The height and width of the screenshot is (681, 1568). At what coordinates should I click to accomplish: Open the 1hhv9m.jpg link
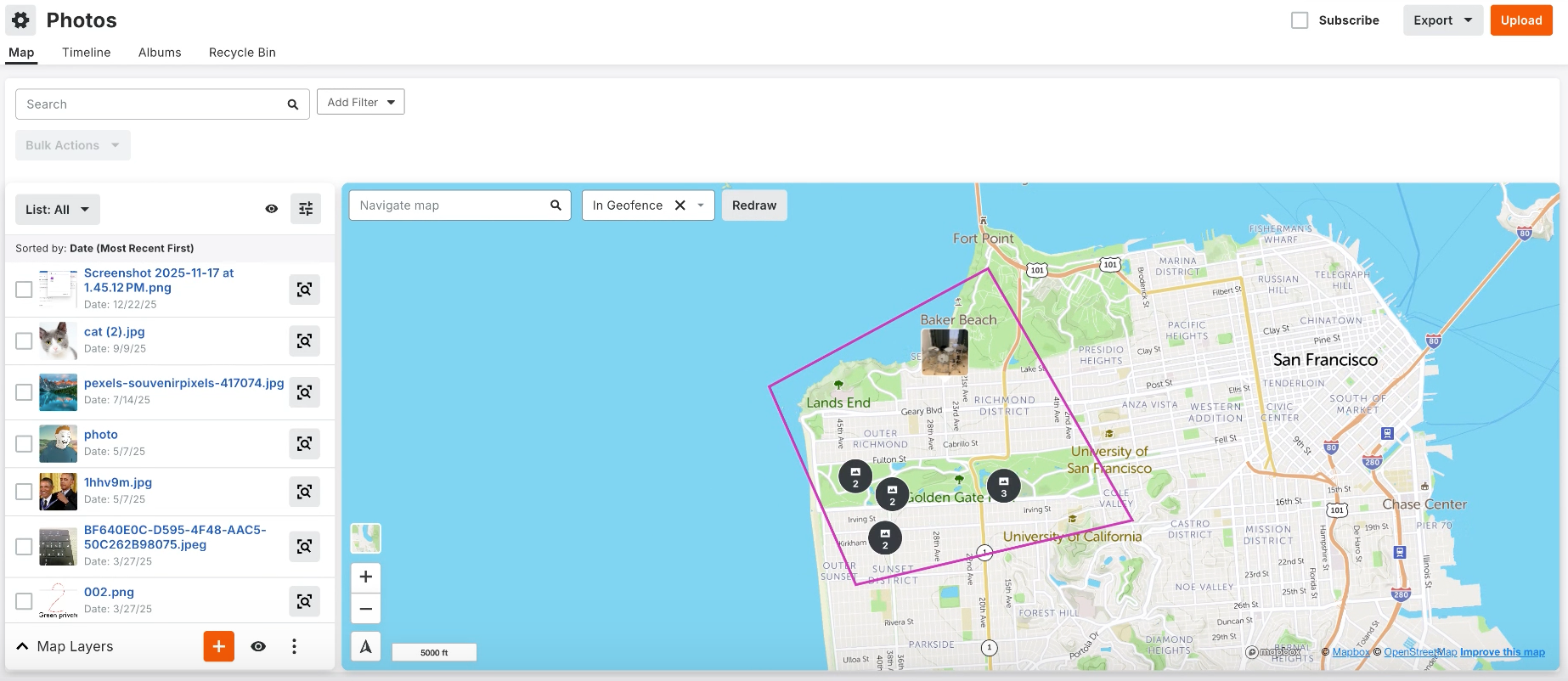click(x=118, y=482)
